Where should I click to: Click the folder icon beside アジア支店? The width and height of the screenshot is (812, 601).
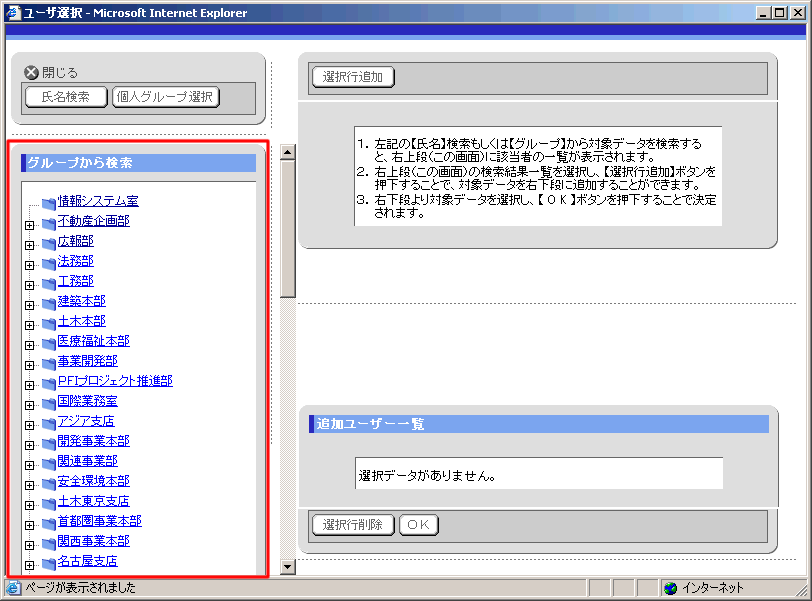click(49, 424)
